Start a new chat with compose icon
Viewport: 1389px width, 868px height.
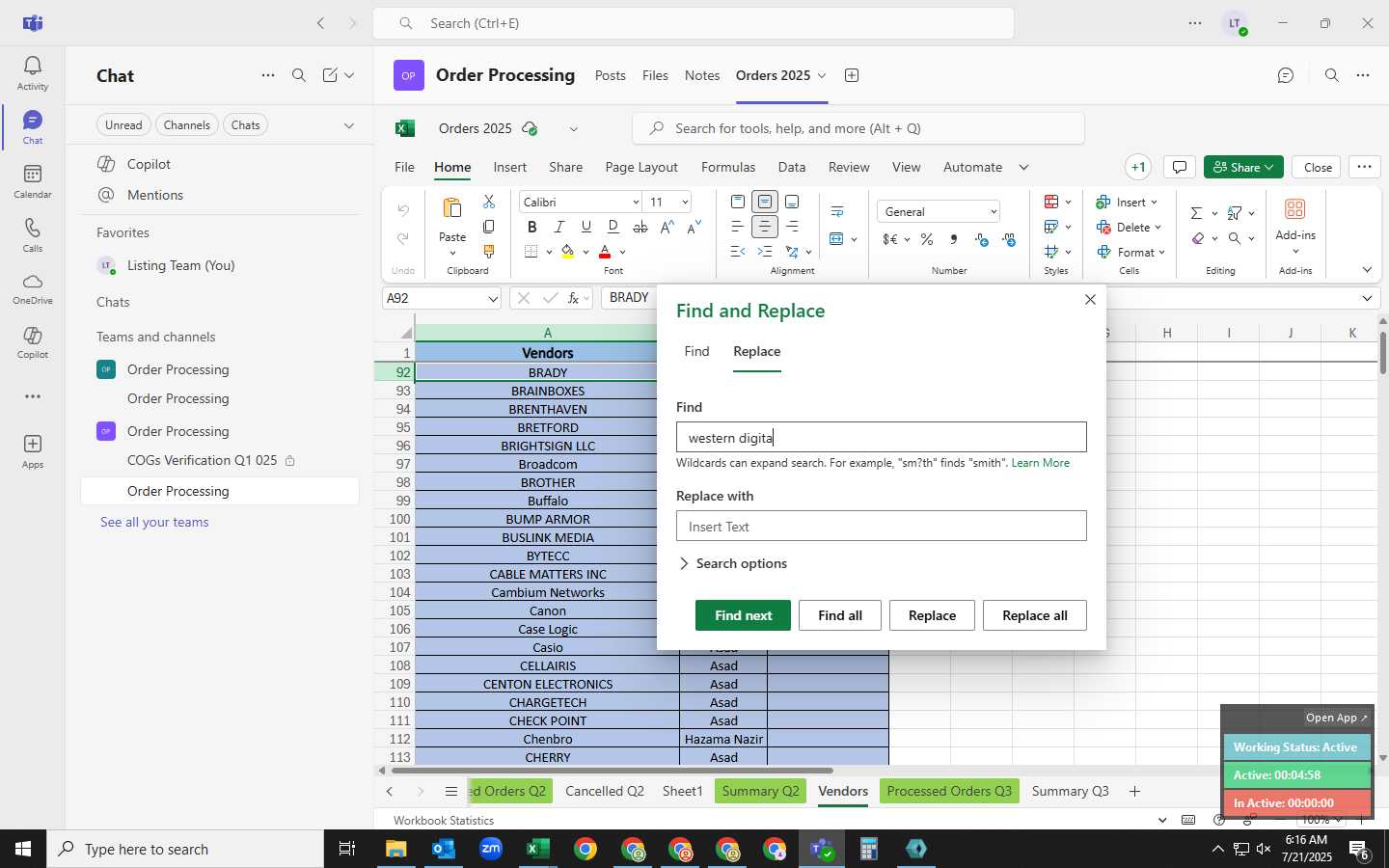click(x=330, y=75)
